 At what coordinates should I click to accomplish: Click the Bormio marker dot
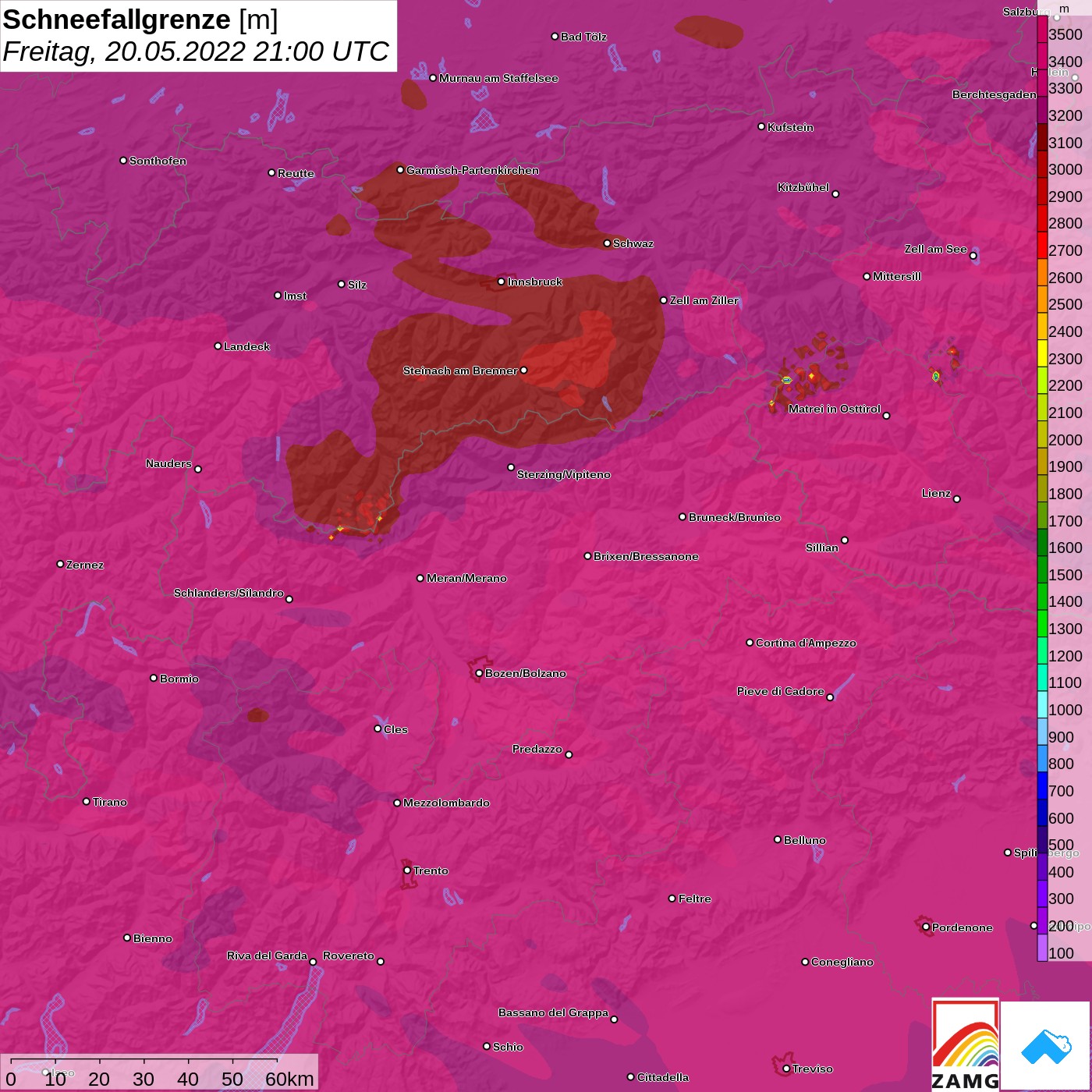[x=154, y=678]
